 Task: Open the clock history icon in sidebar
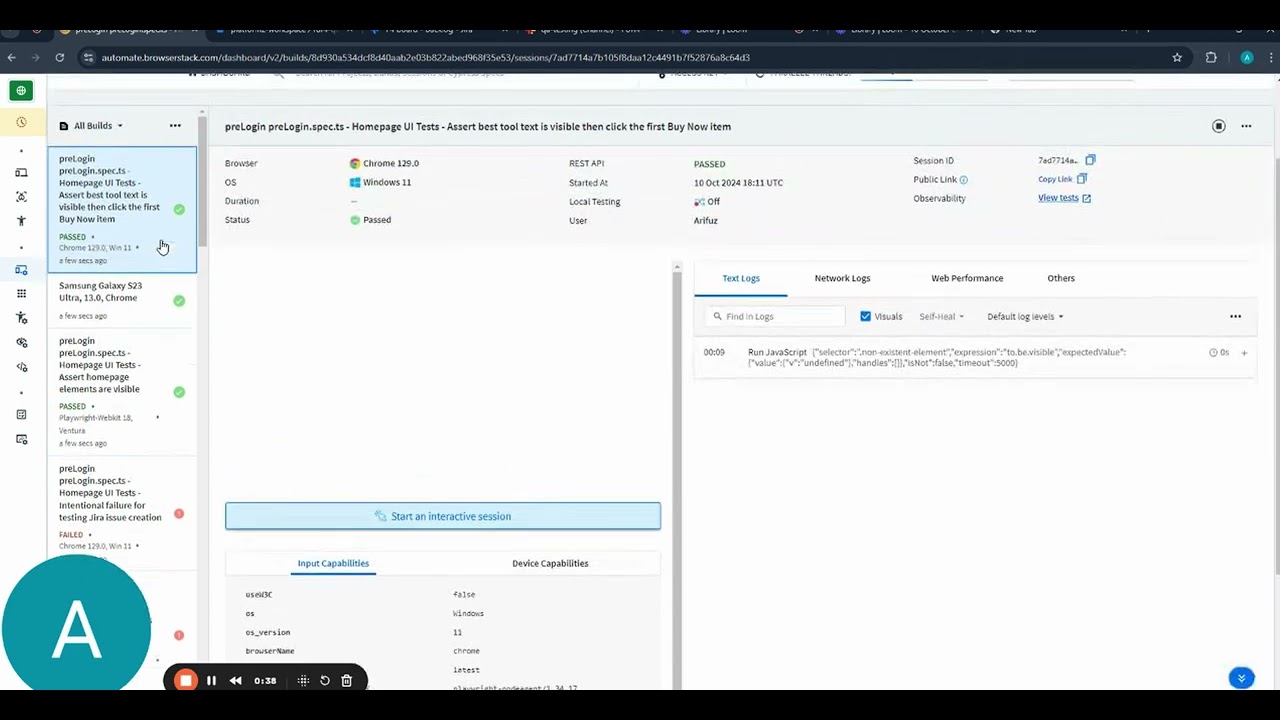tap(21, 122)
